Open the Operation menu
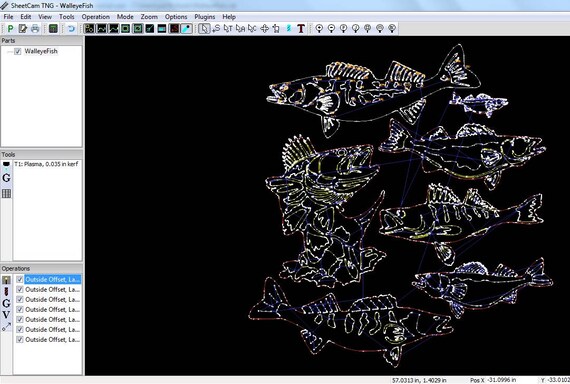 [x=95, y=17]
